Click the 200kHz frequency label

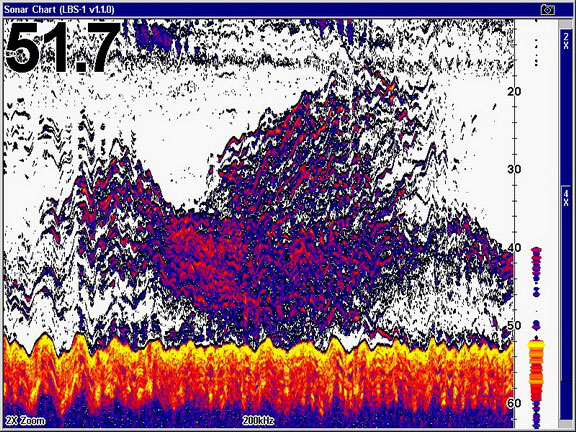pyautogui.click(x=258, y=421)
